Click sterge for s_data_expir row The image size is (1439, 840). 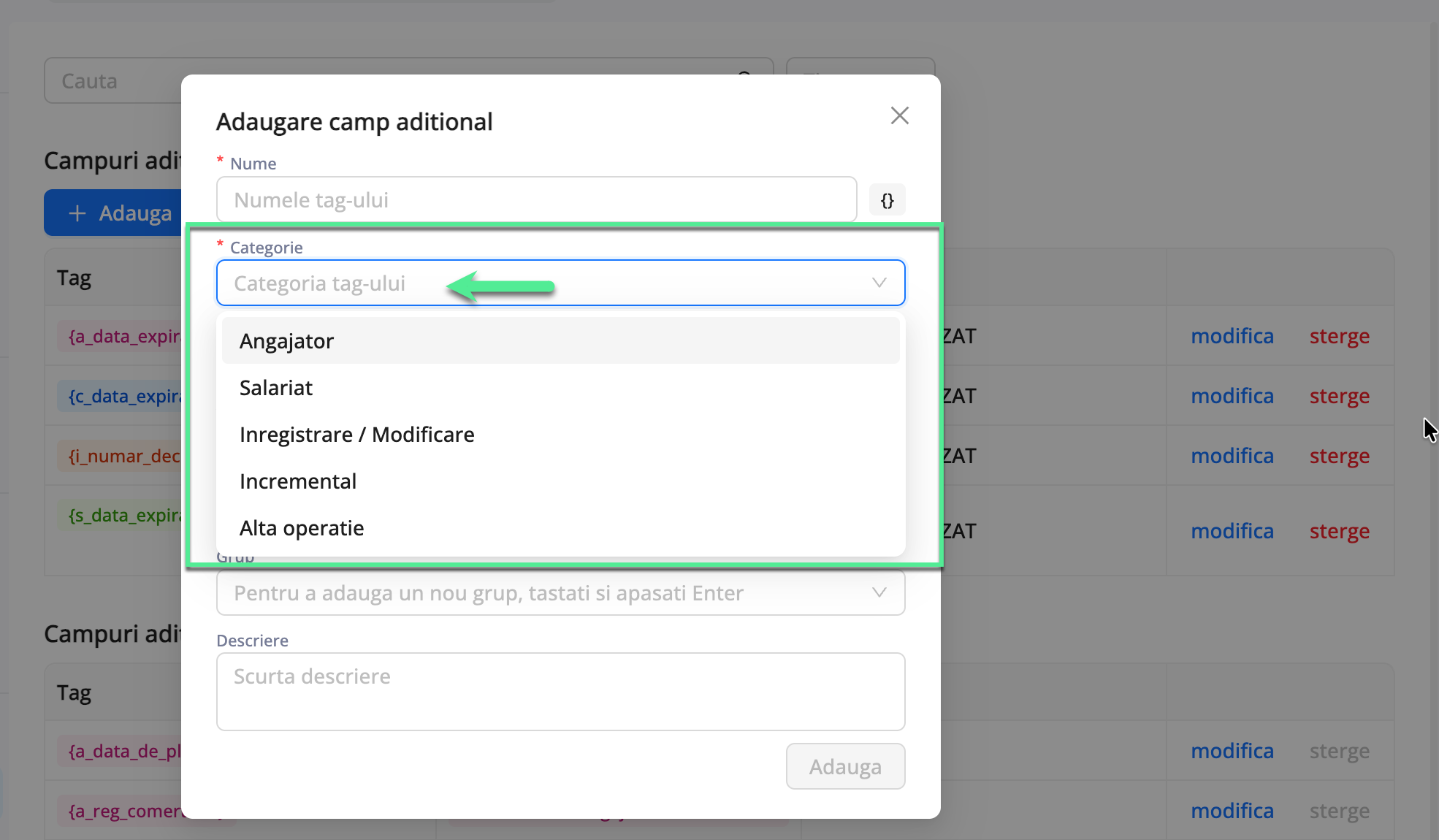pyautogui.click(x=1339, y=531)
